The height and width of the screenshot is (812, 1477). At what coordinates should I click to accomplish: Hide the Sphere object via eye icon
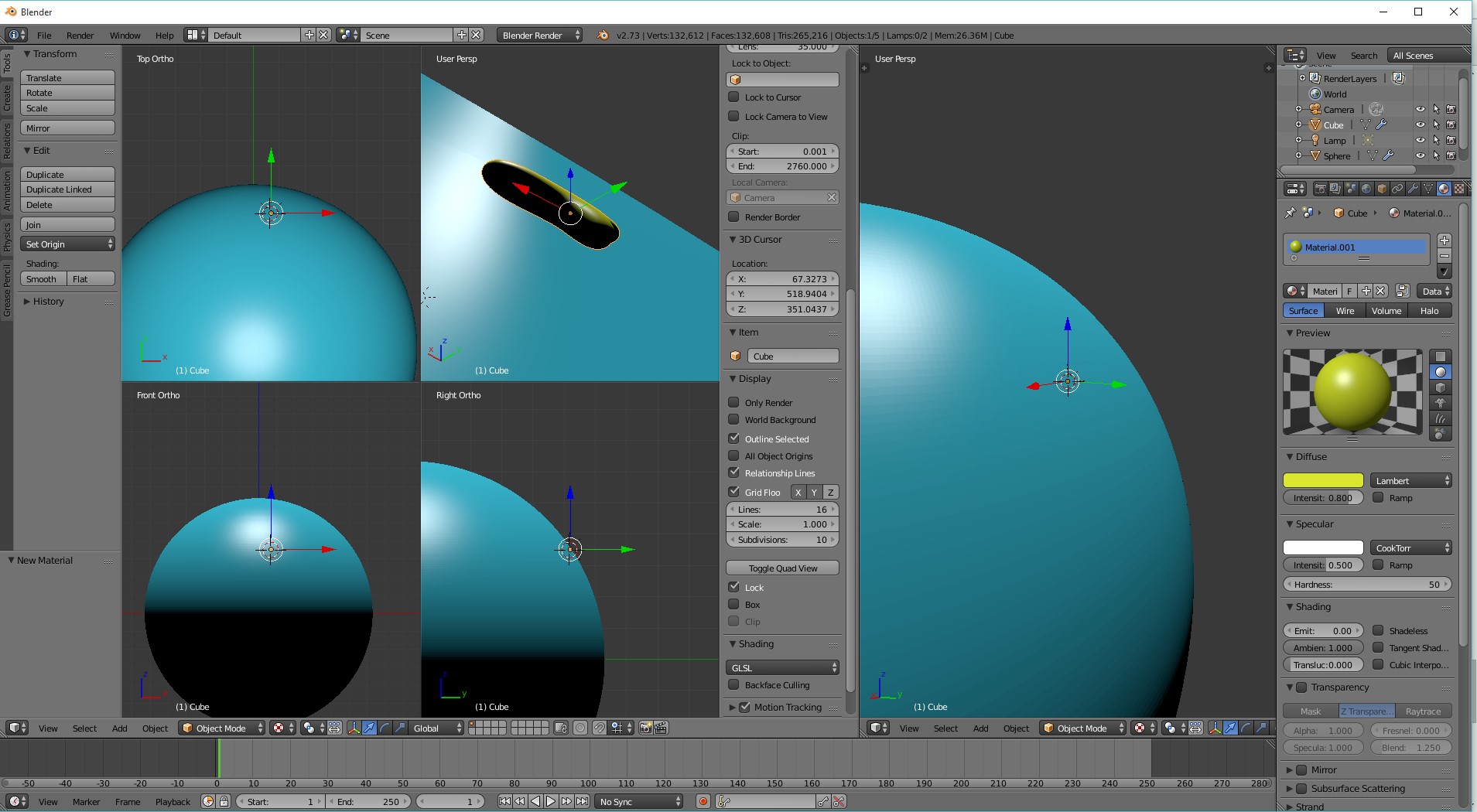[1420, 155]
